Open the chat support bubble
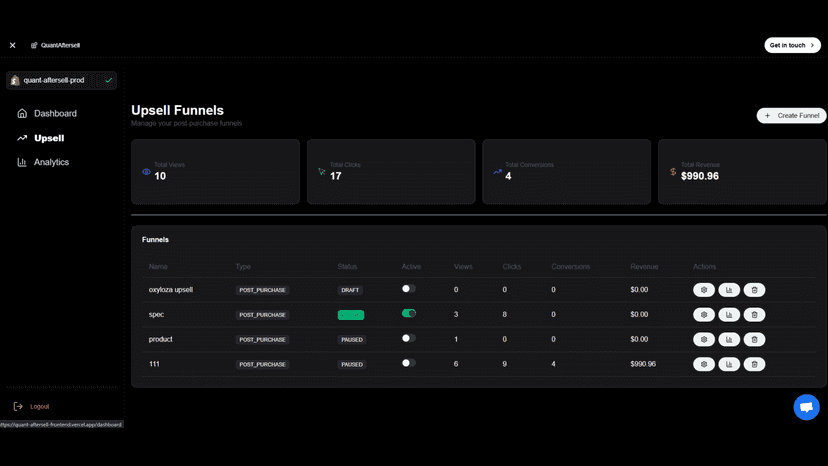The width and height of the screenshot is (828, 466). (806, 407)
